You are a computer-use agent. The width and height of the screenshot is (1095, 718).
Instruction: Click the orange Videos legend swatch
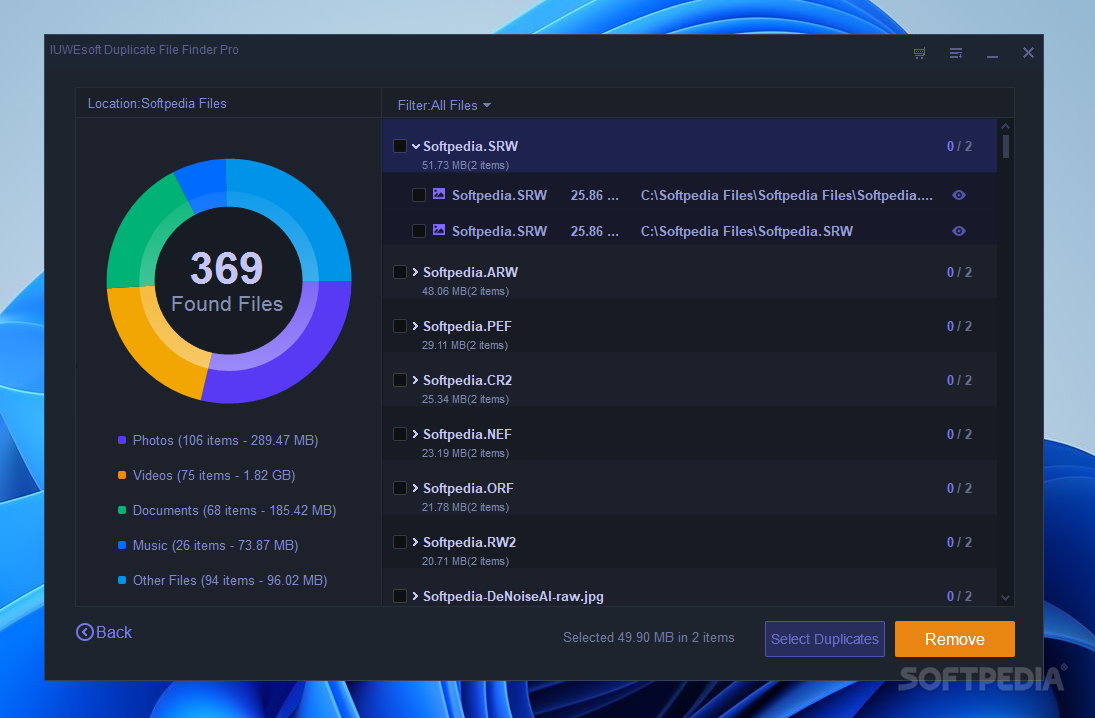122,475
